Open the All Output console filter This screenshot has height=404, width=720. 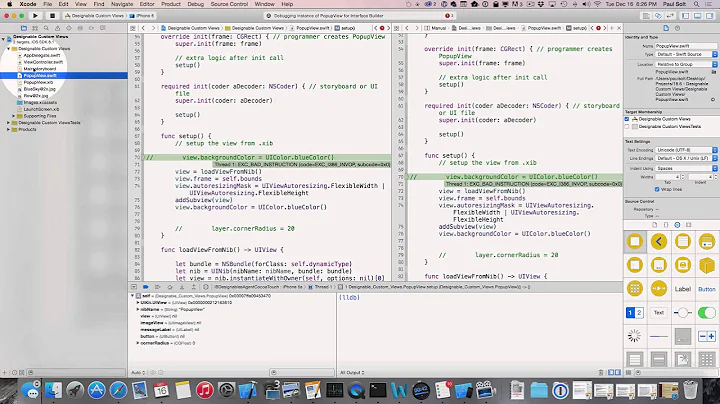[x=352, y=372]
